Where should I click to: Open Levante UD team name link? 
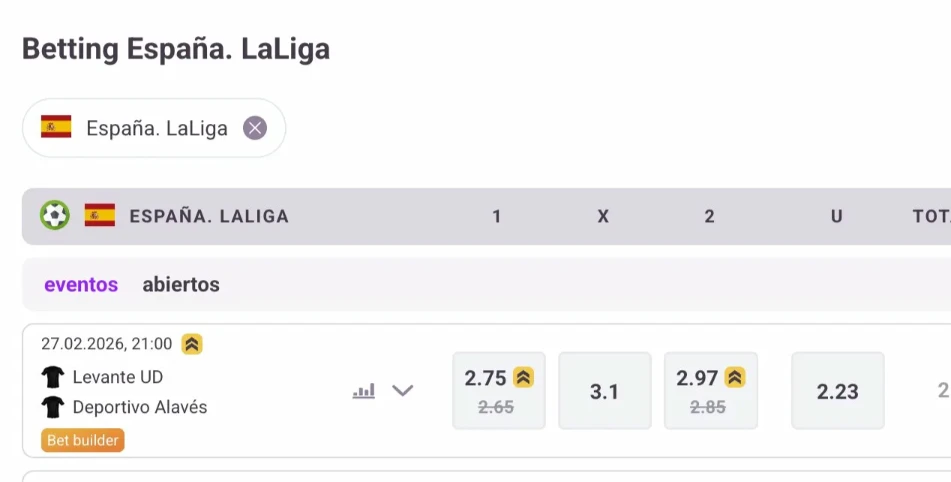118,377
